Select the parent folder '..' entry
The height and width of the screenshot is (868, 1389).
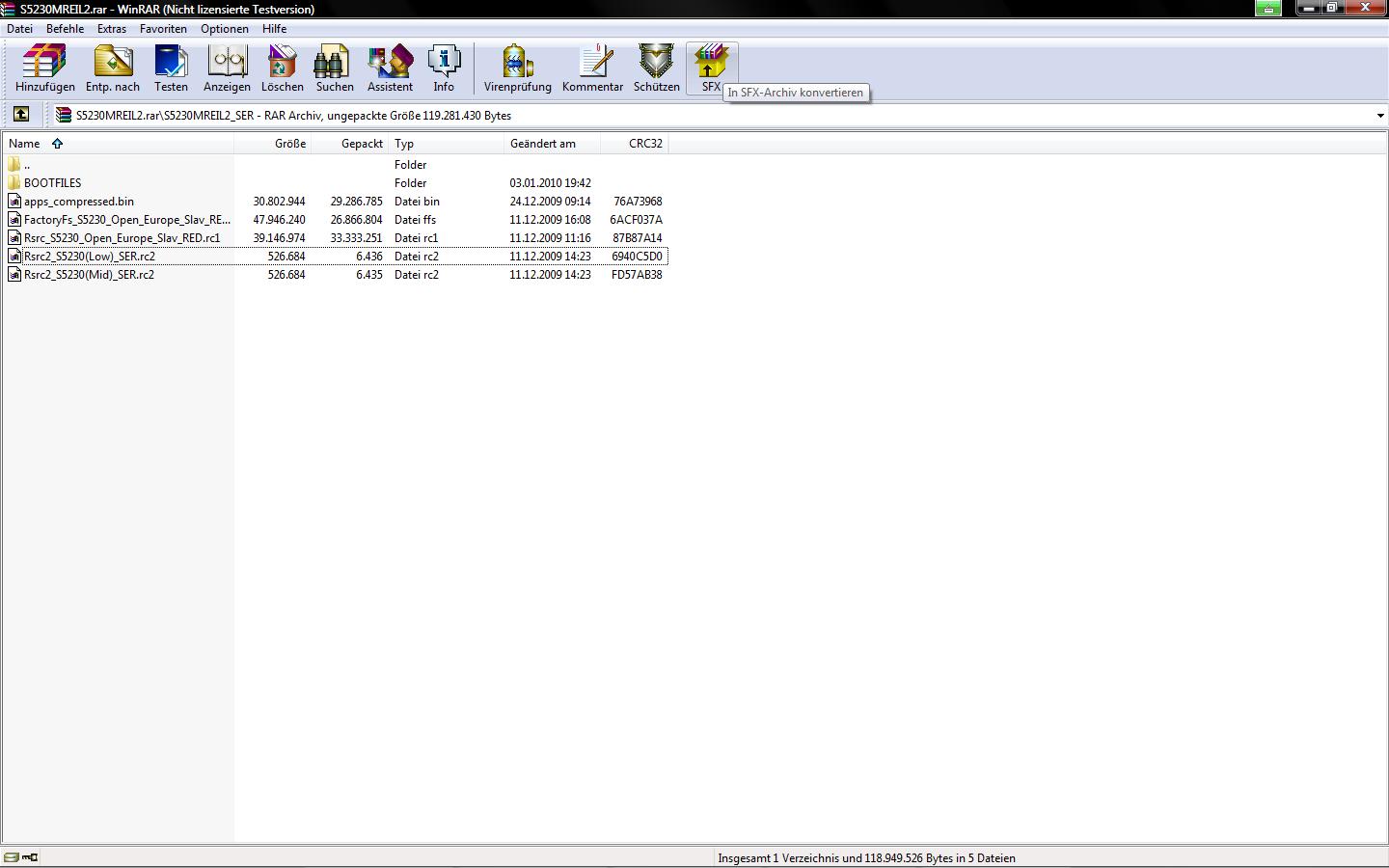coord(27,165)
